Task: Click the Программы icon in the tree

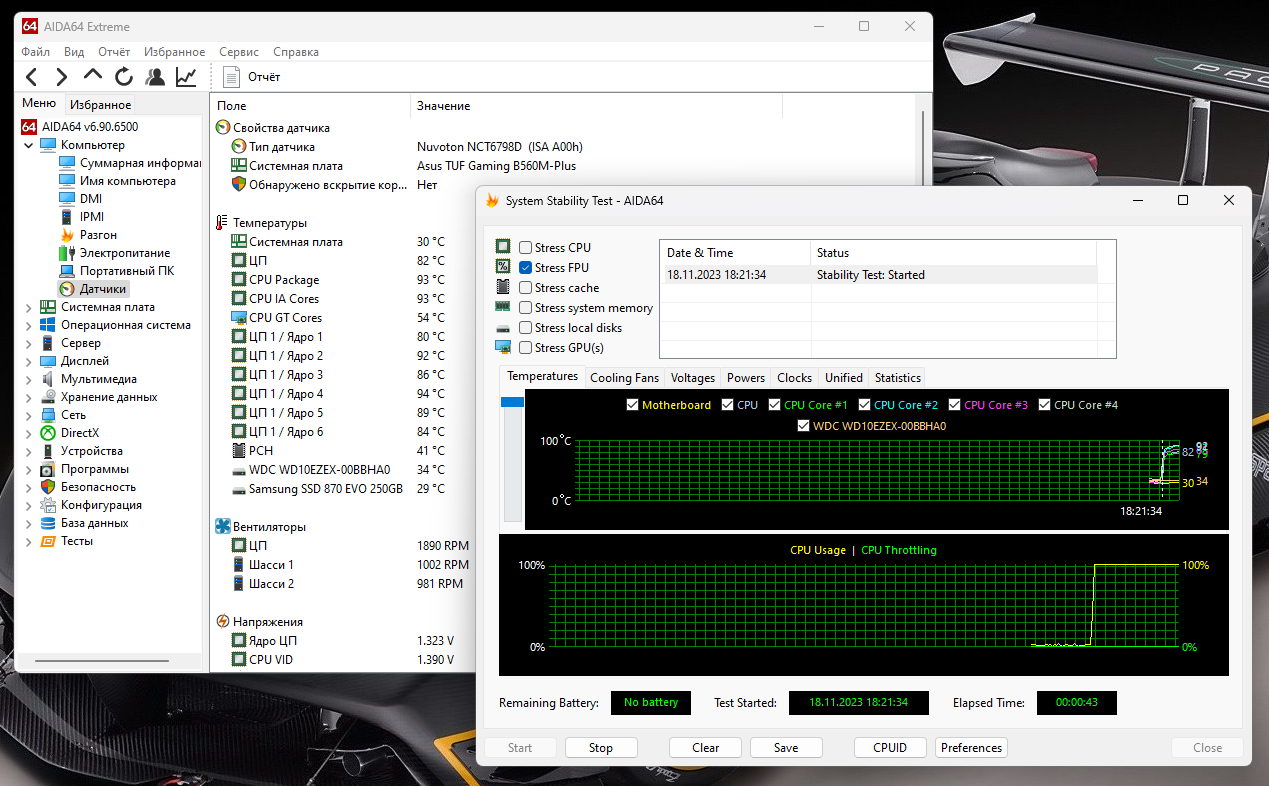Action: (x=48, y=469)
